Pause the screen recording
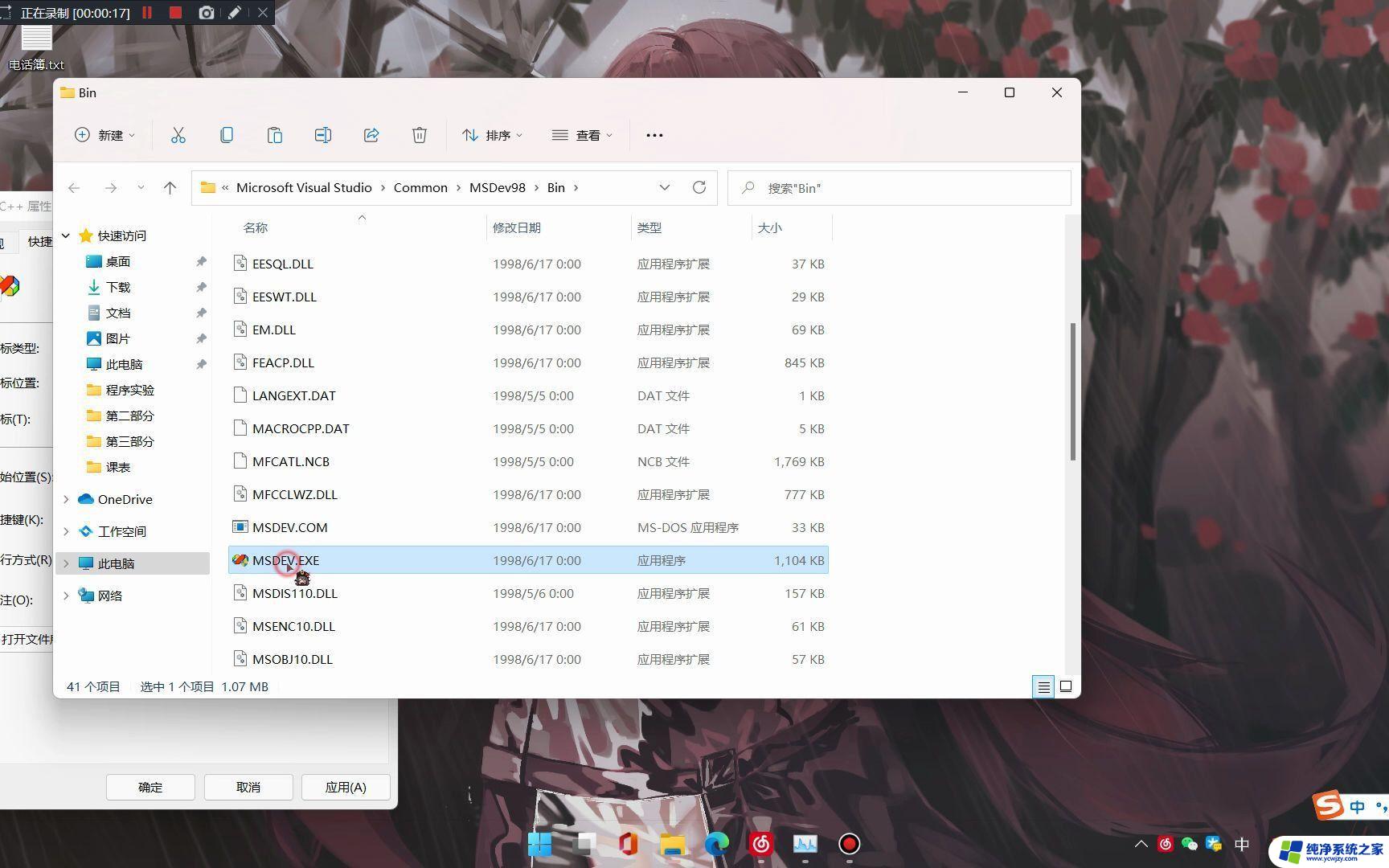 [x=147, y=13]
